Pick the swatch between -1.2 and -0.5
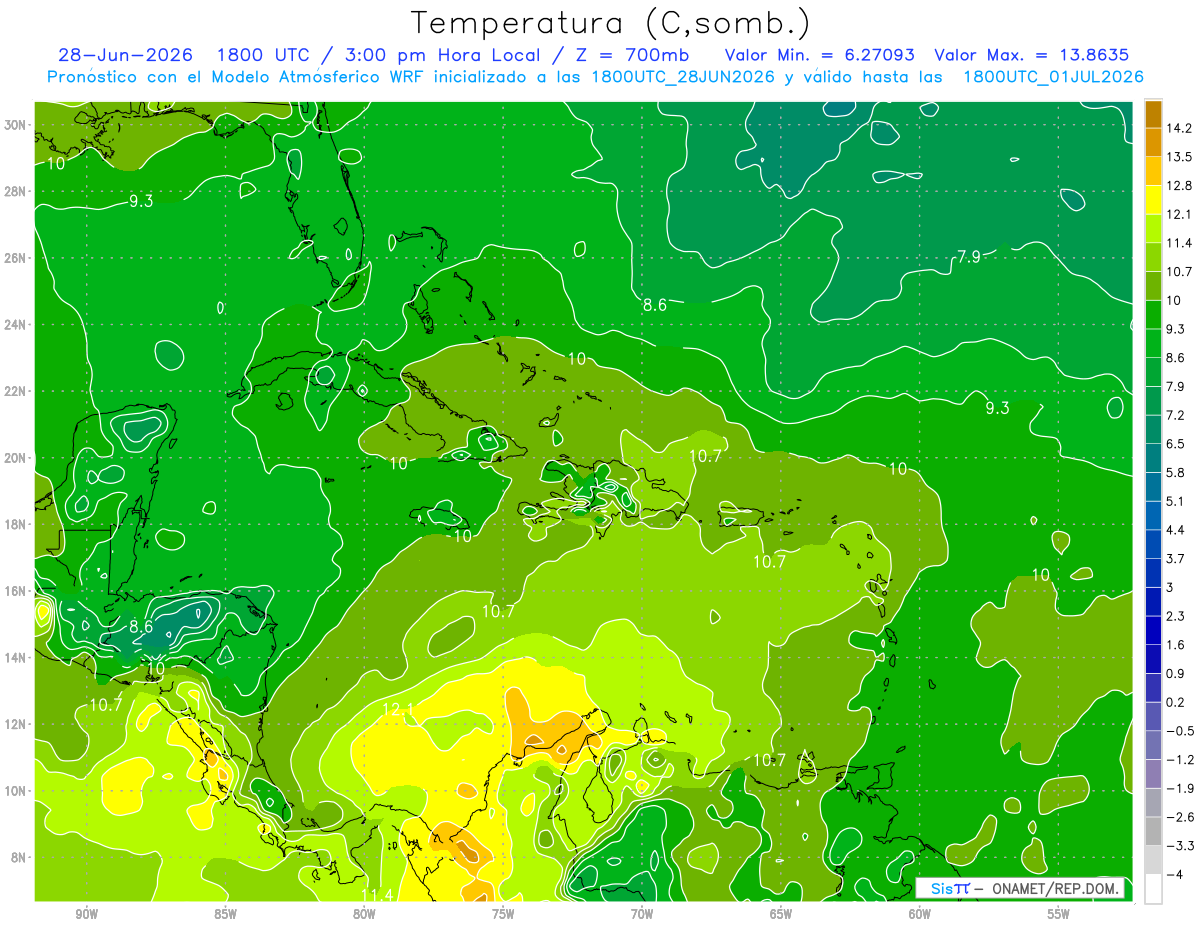 point(1153,745)
